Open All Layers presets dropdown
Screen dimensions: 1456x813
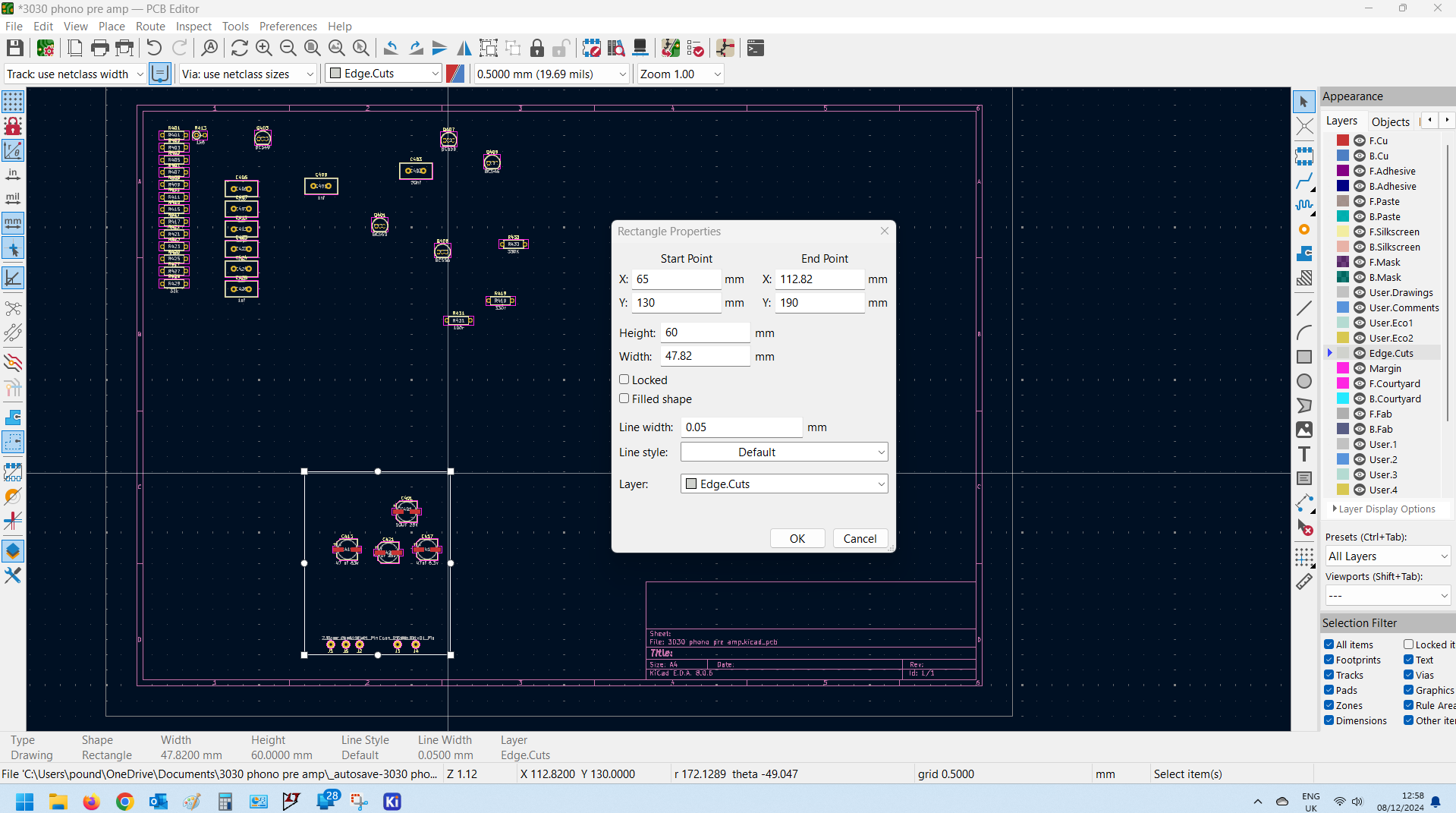coord(1388,556)
